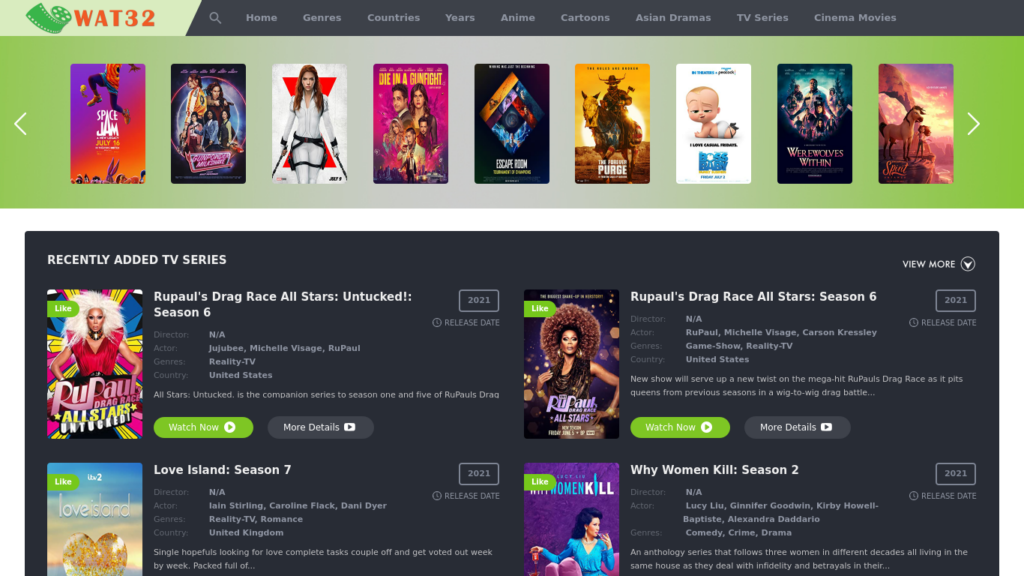Viewport: 1024px width, 576px height.
Task: Open the search magnifier icon
Action: (x=215, y=18)
